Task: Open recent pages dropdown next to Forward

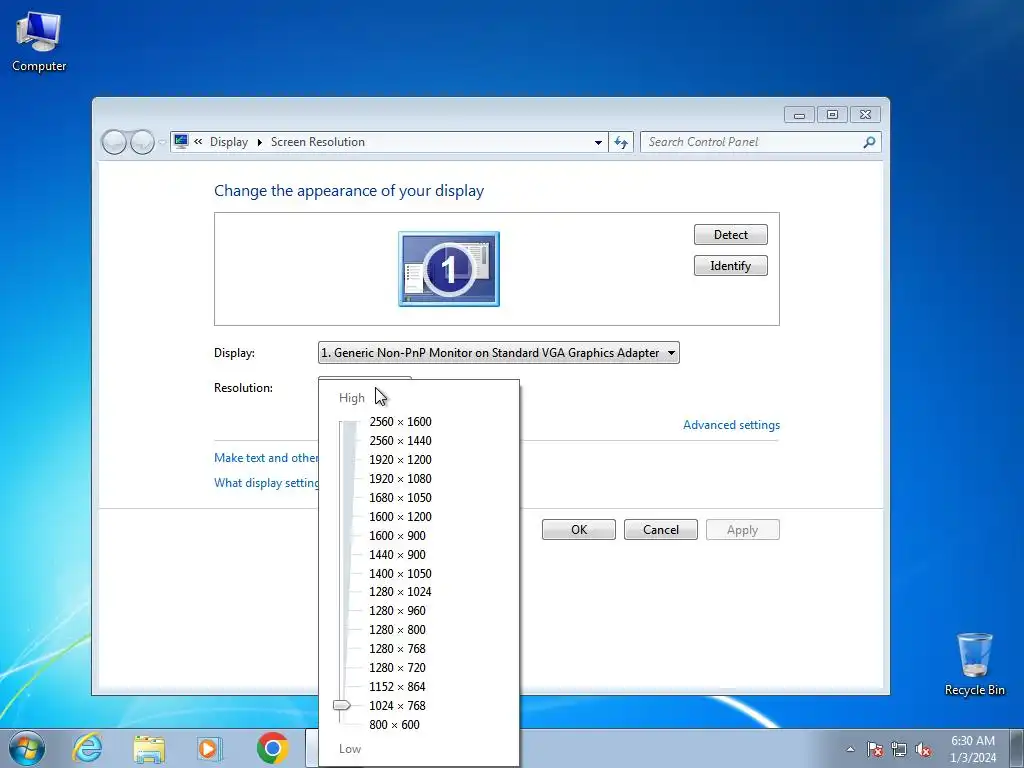Action: tap(161, 142)
